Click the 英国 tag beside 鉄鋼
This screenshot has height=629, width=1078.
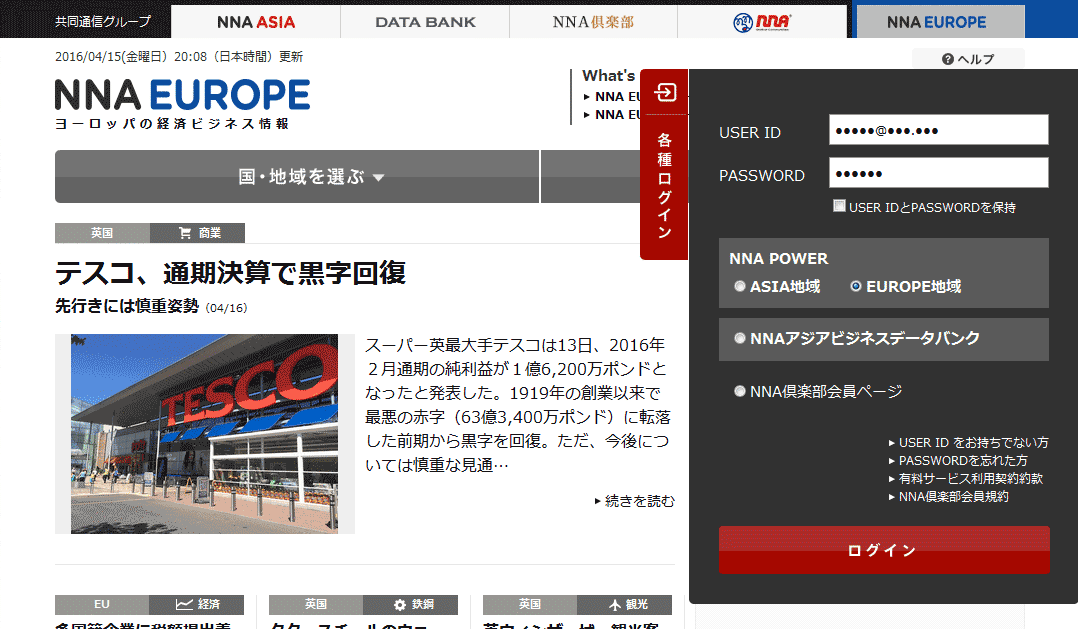pos(316,604)
